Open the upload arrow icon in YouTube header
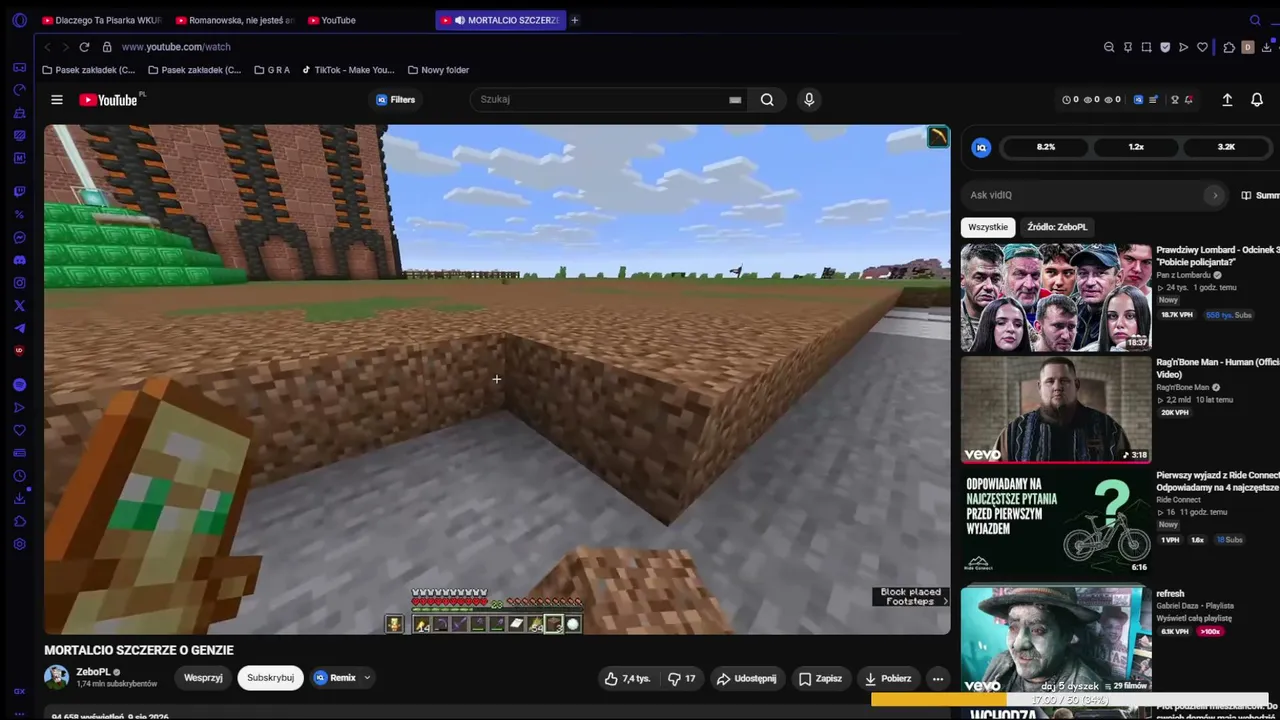Image resolution: width=1280 pixels, height=720 pixels. [x=1227, y=100]
